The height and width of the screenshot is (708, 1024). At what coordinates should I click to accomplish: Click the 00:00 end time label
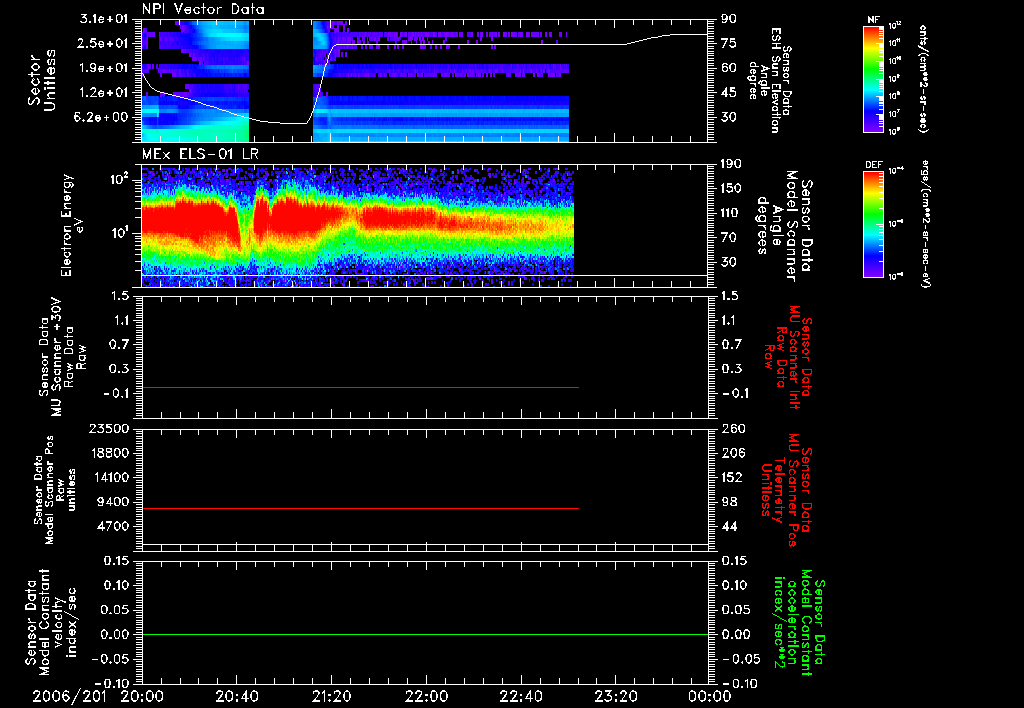tap(710, 696)
